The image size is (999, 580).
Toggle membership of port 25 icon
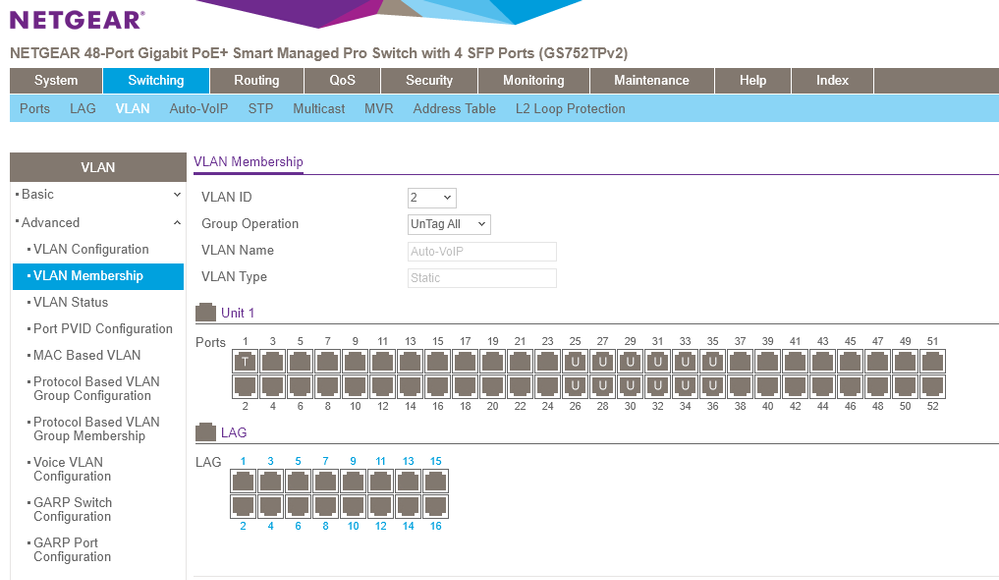point(575,361)
